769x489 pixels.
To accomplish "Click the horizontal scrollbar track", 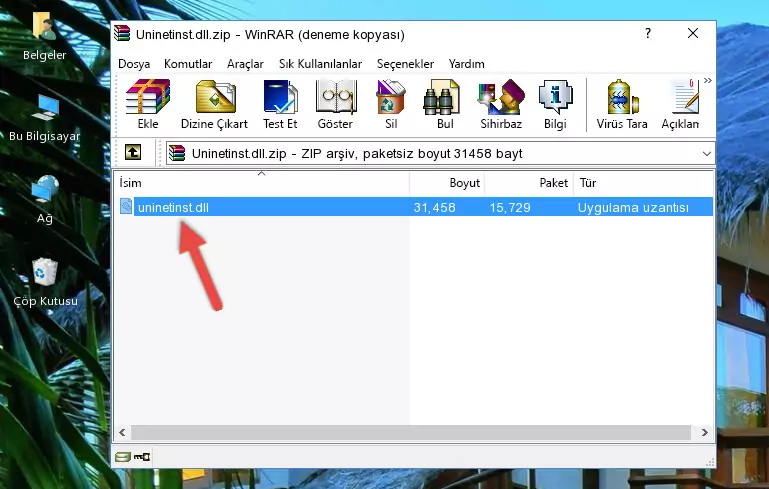I will point(411,432).
